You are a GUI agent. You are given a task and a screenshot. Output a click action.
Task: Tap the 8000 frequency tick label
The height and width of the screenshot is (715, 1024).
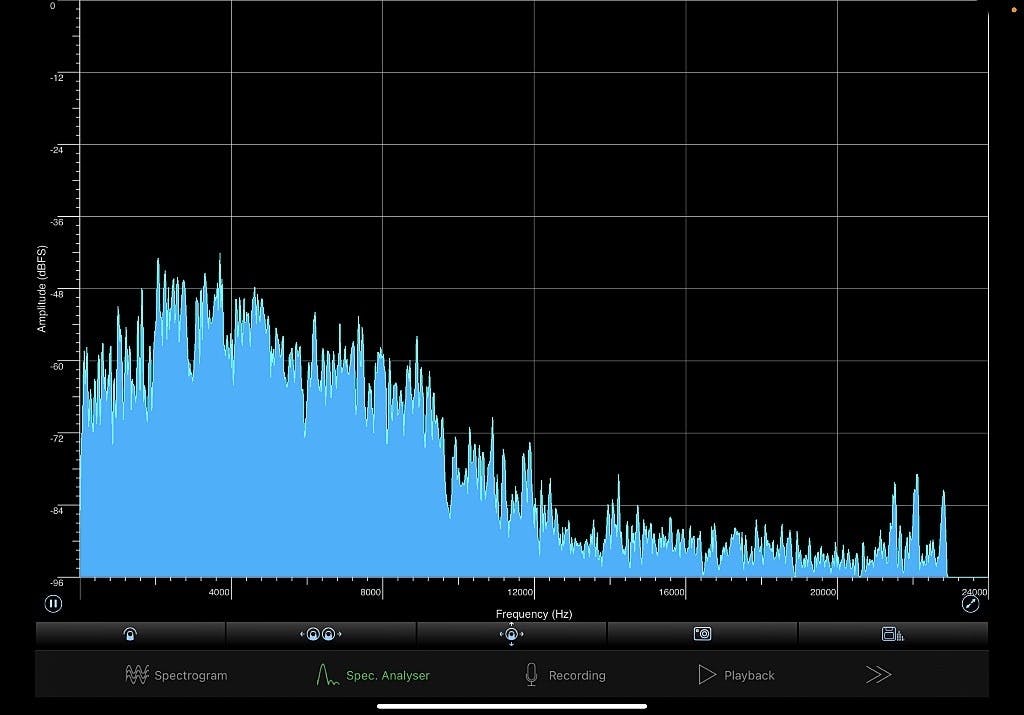[x=370, y=592]
